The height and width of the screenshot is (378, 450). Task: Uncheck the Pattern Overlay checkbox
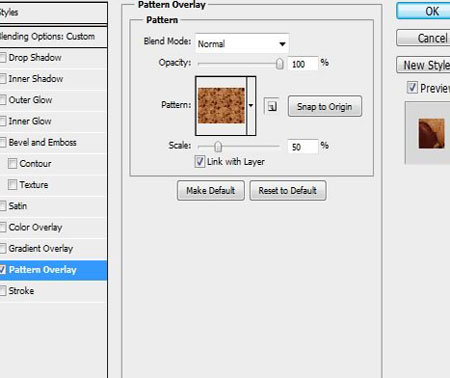(3, 270)
